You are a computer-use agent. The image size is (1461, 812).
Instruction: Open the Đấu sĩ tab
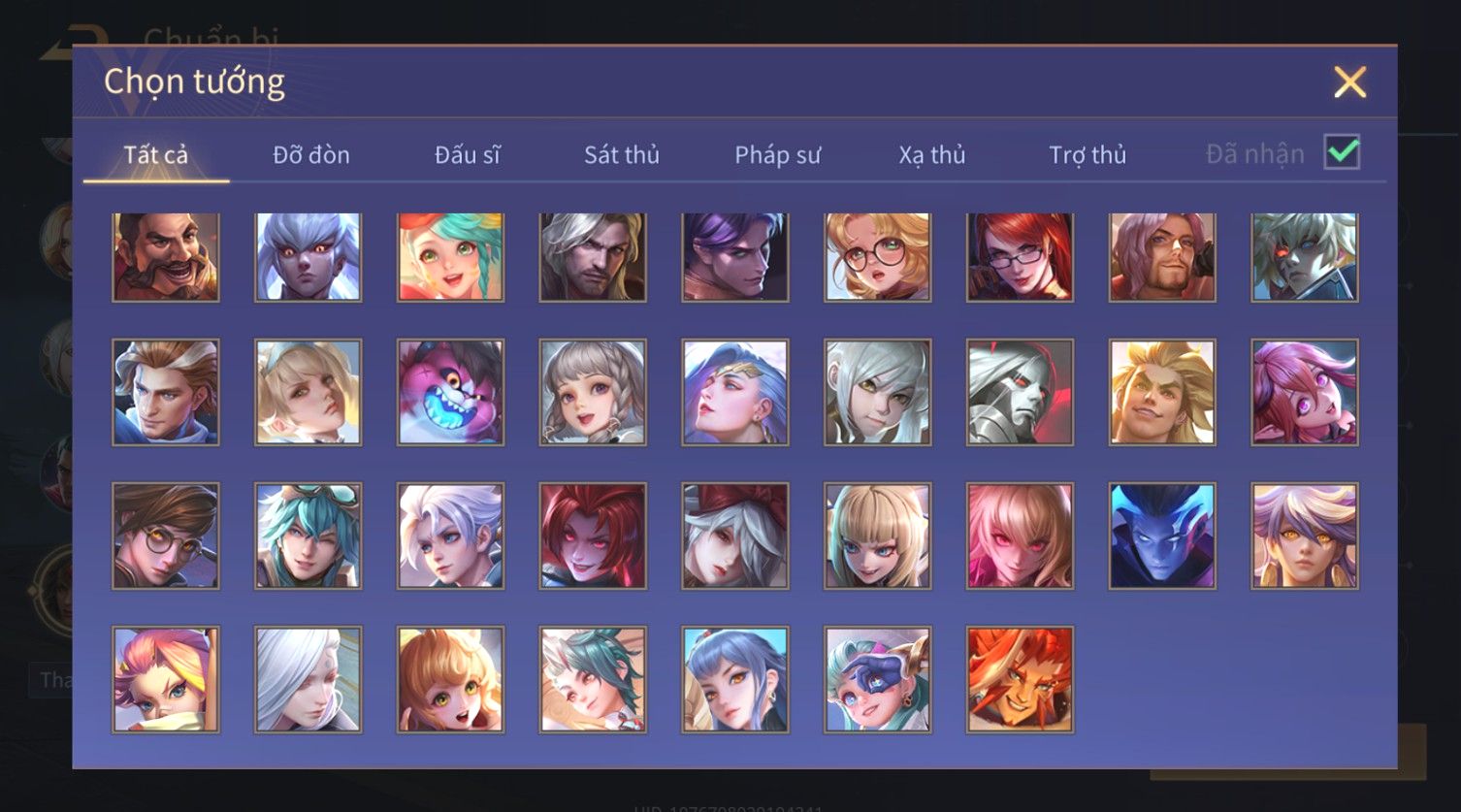[x=468, y=154]
